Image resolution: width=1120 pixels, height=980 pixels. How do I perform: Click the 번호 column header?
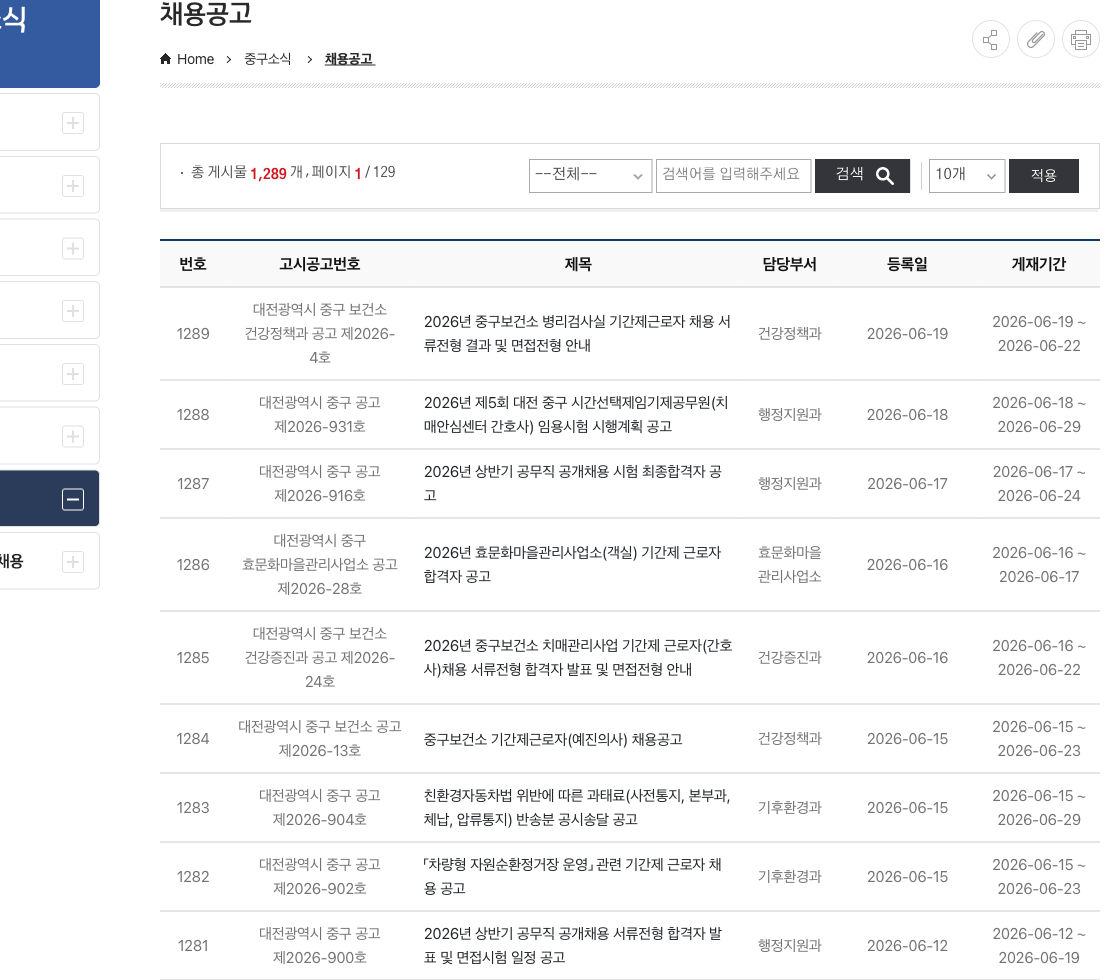click(193, 264)
